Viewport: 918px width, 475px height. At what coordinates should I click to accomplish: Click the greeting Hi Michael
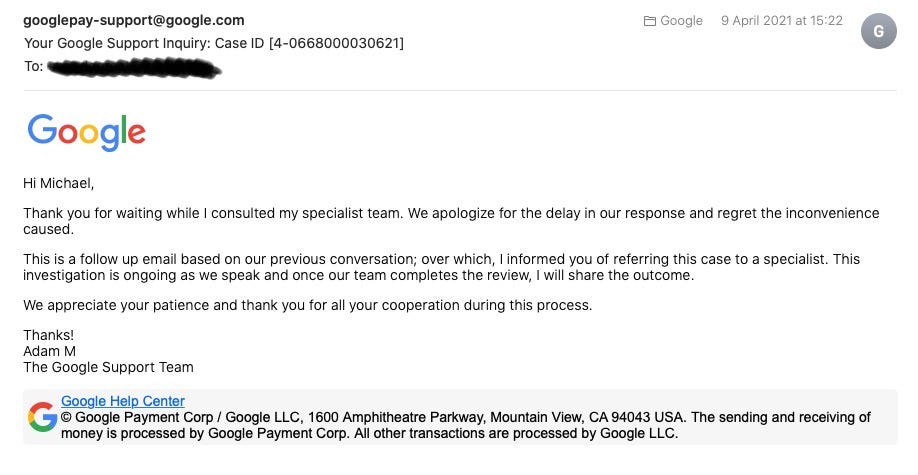59,183
